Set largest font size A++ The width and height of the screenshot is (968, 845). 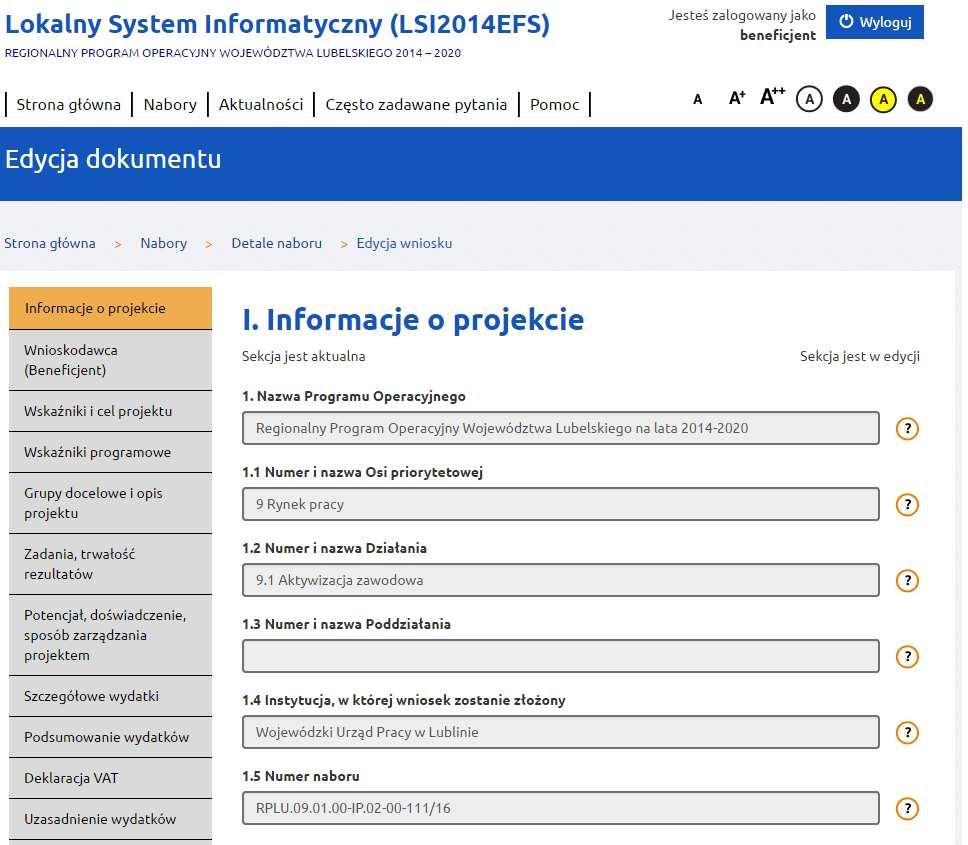click(x=772, y=96)
